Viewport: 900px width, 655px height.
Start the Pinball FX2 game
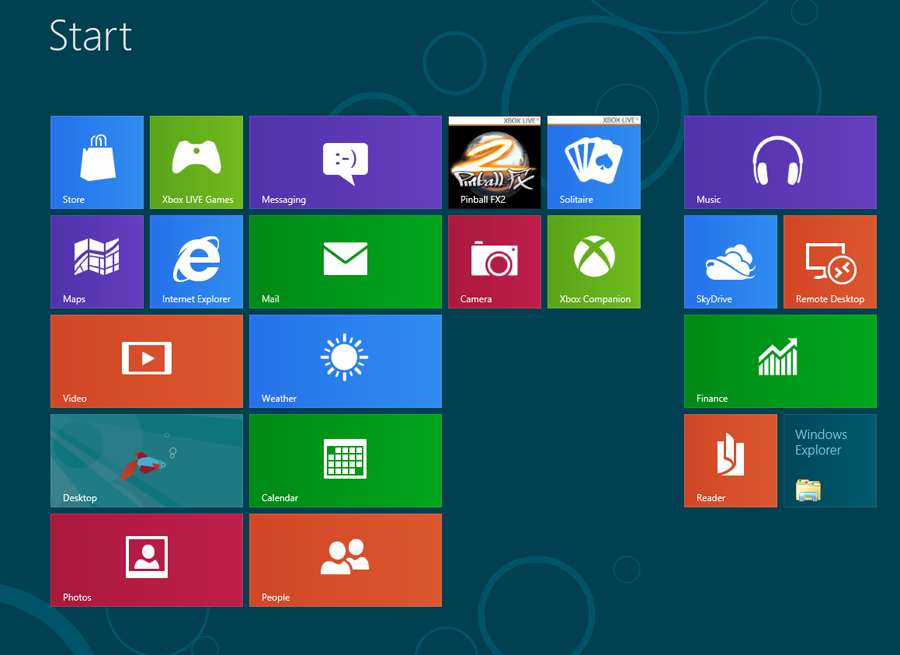(x=494, y=162)
